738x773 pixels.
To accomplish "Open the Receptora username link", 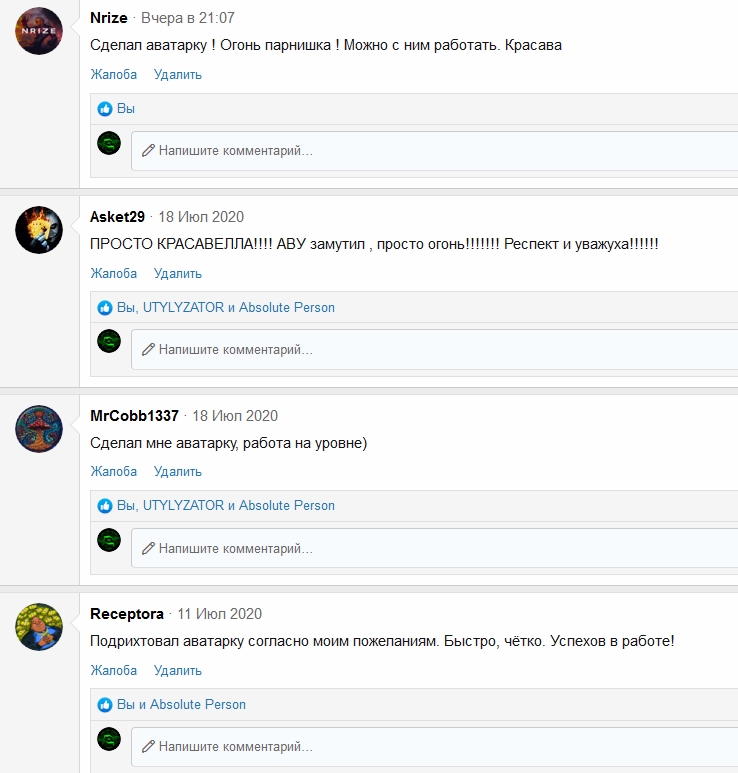I will click(x=127, y=614).
